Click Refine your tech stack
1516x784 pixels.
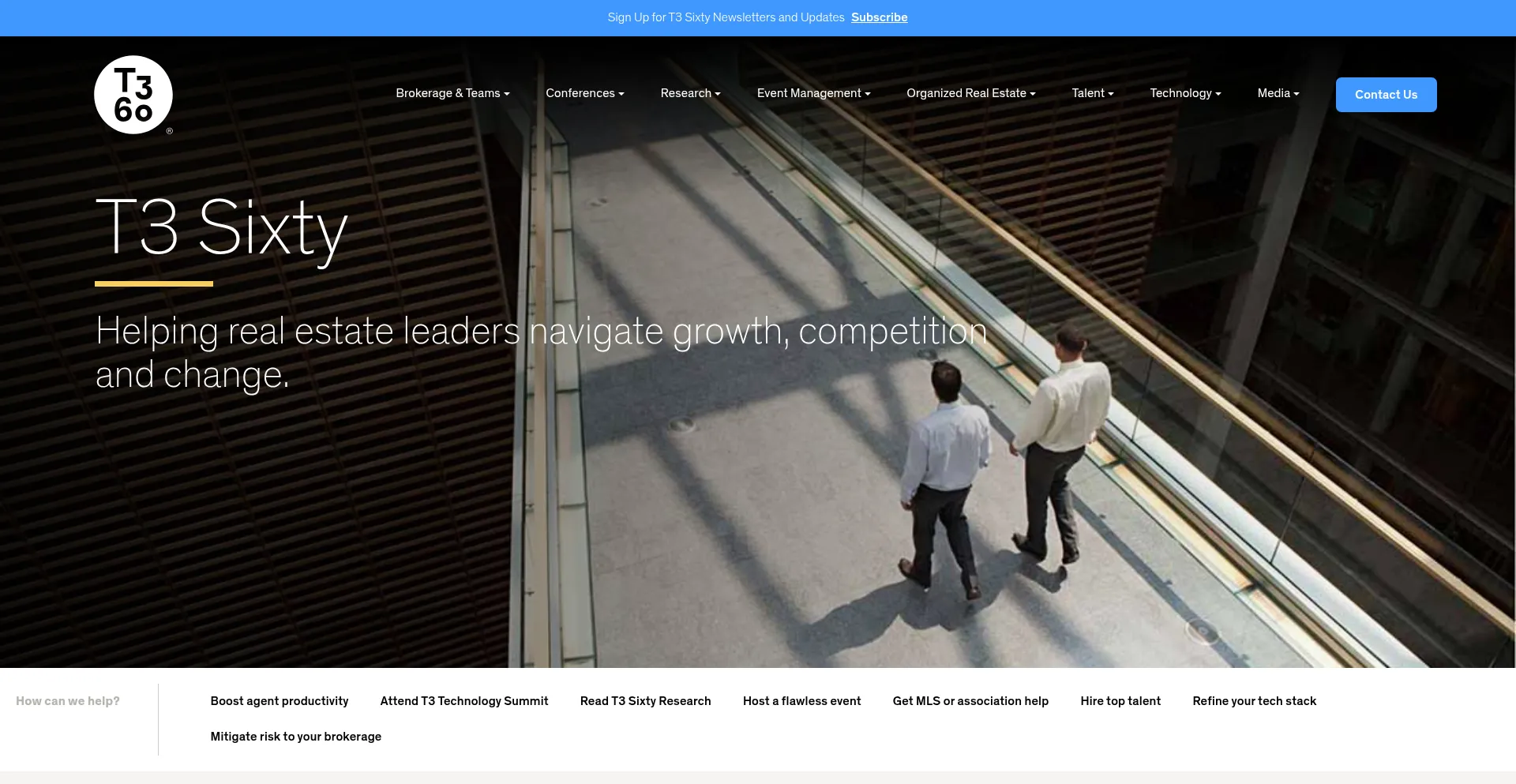pos(1255,701)
